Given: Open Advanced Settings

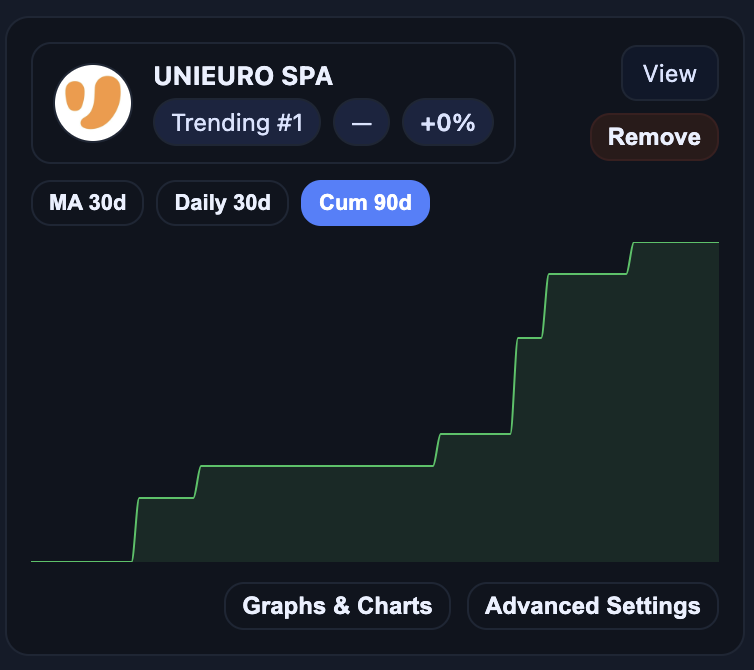Looking at the screenshot, I should pyautogui.click(x=592, y=606).
